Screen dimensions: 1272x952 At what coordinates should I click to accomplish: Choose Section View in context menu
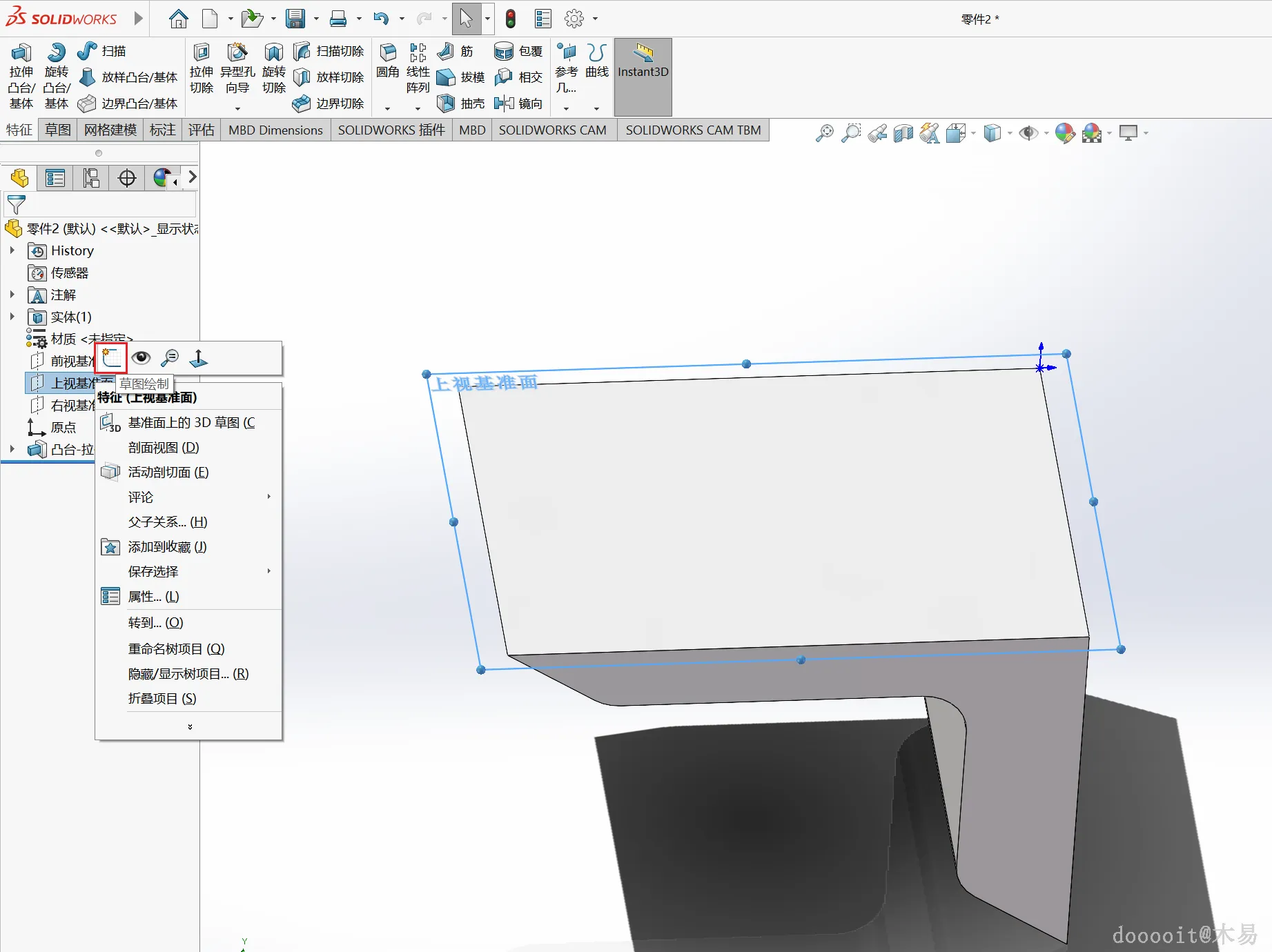(164, 448)
